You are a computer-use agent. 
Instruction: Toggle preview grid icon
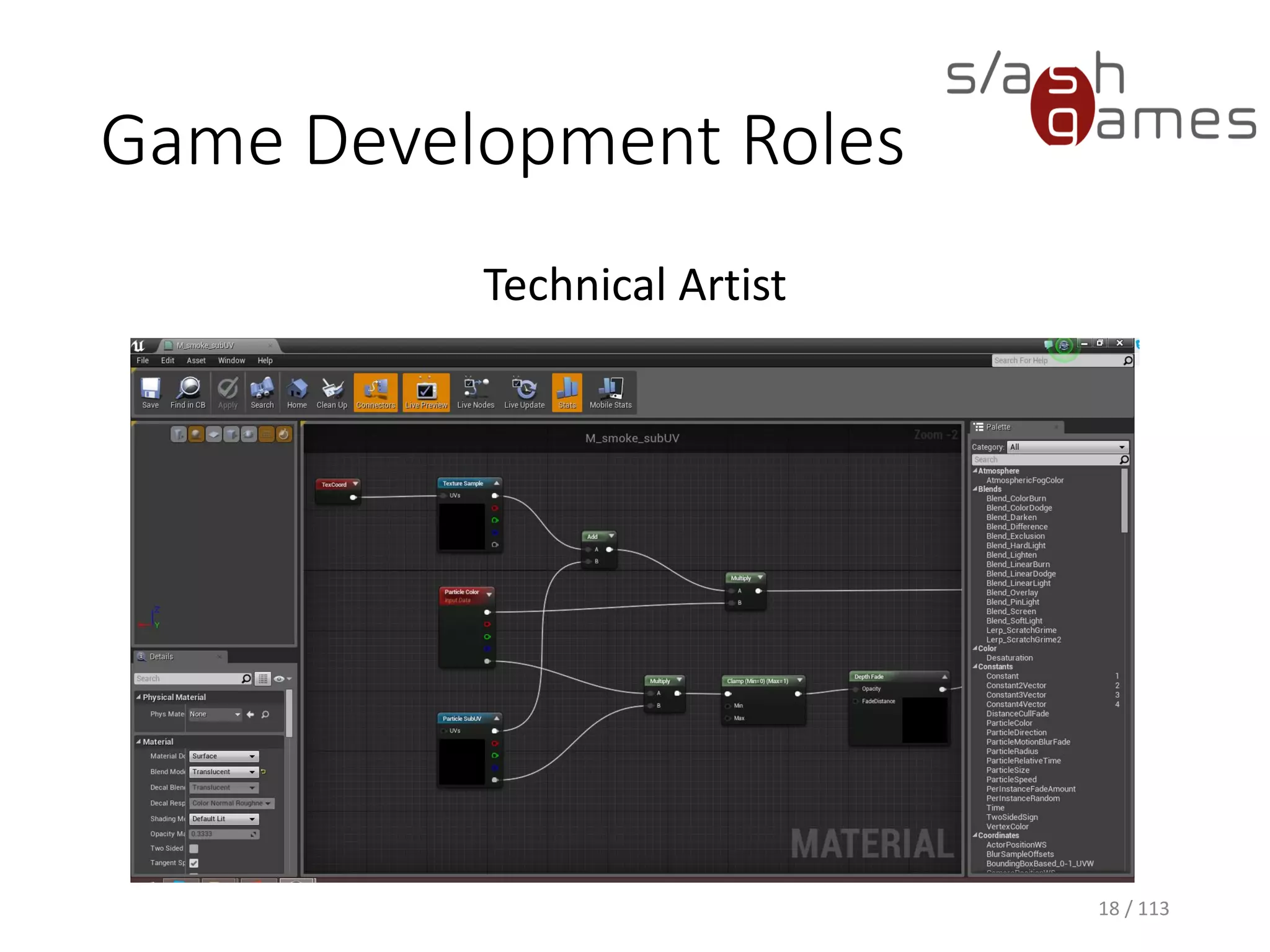pyautogui.click(x=266, y=434)
